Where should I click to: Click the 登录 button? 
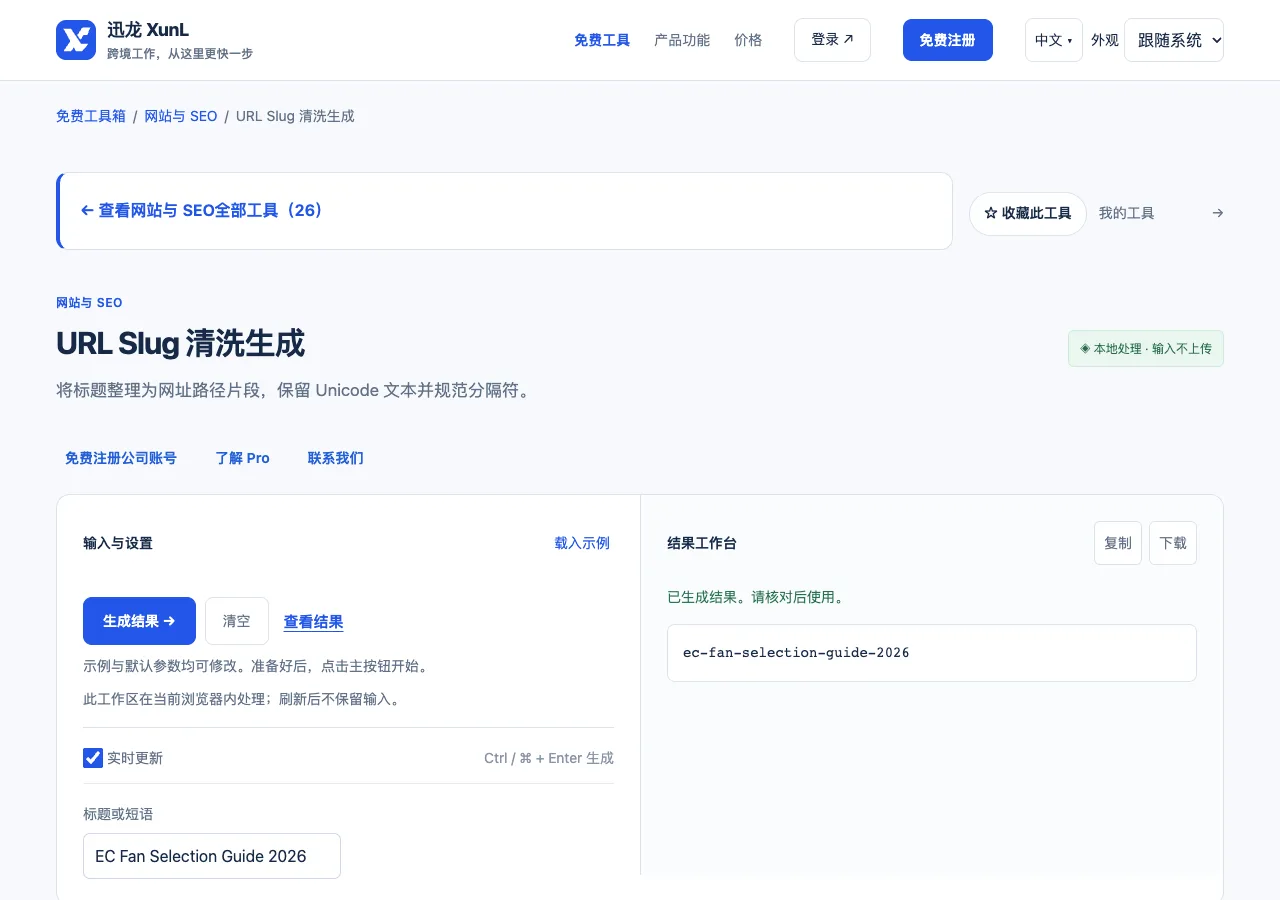click(832, 40)
